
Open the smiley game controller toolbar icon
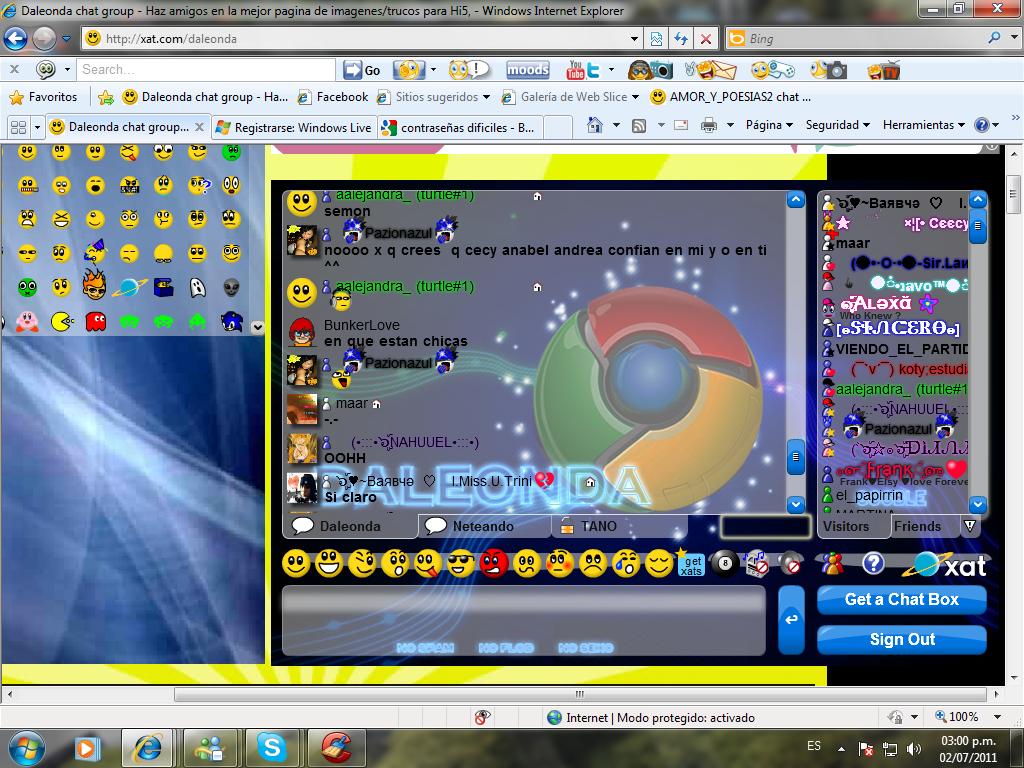click(772, 69)
